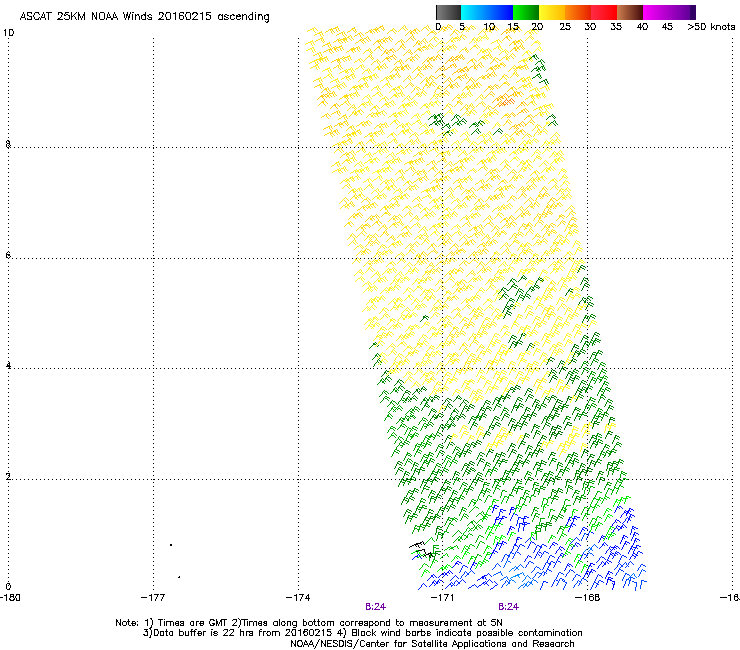
Task: Click the latitude label '4' on the left axis
Action: [8, 365]
